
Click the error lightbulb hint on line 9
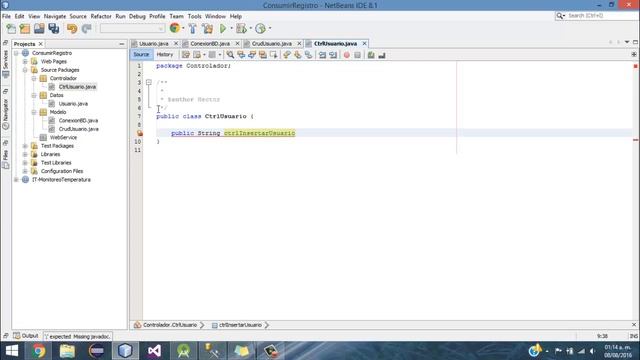click(140, 133)
